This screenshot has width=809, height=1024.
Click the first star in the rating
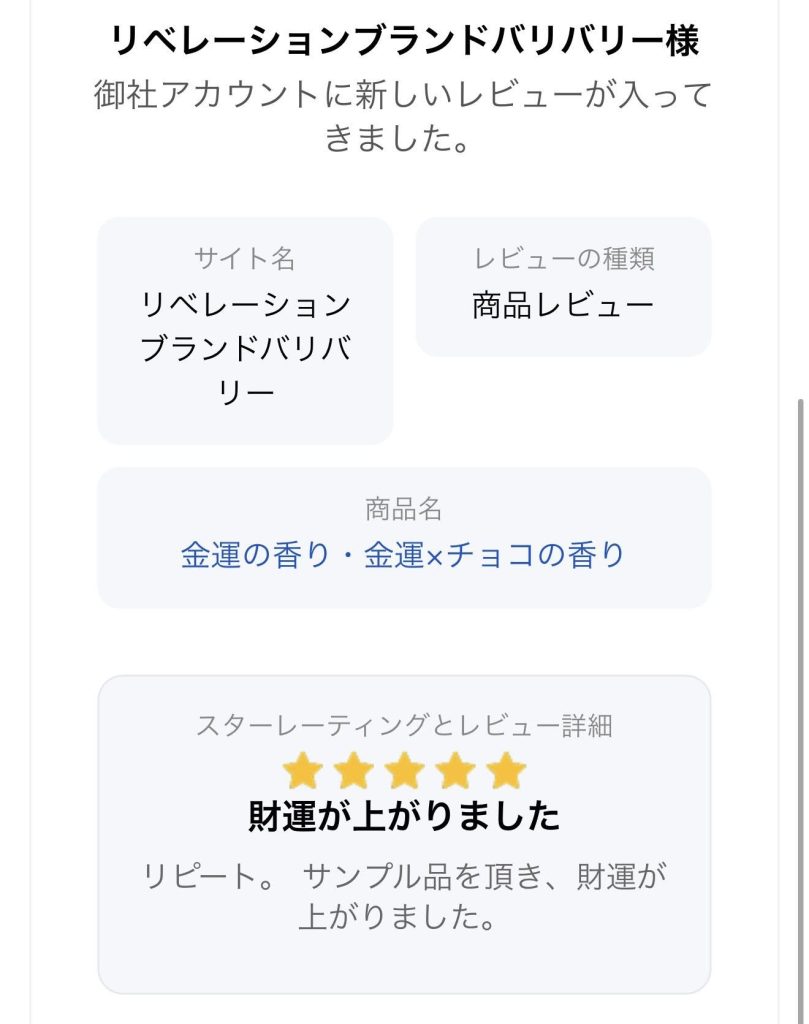coord(301,772)
